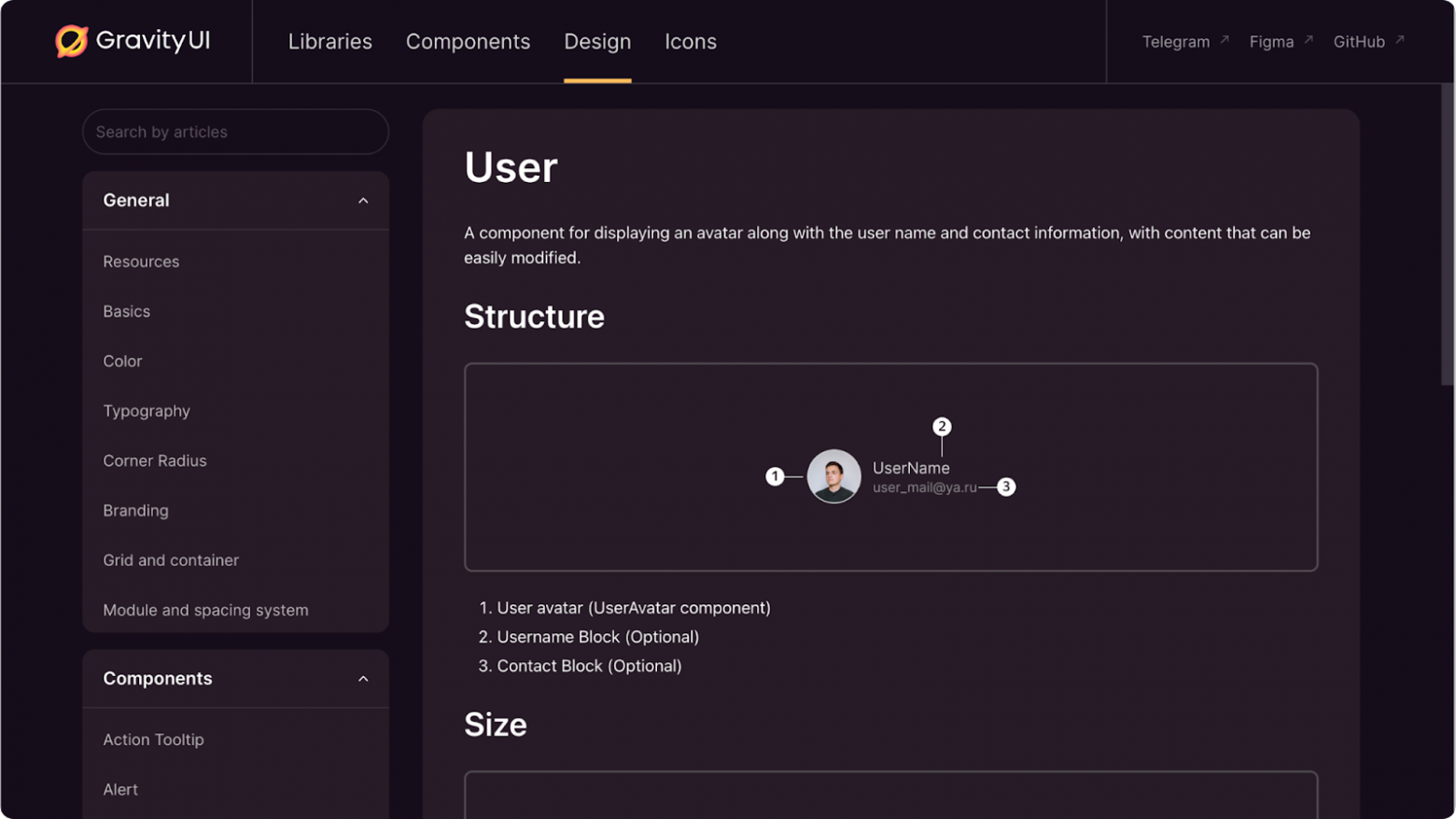Click the Figma external link arrow icon
The height and width of the screenshot is (819, 1456).
click(1309, 40)
